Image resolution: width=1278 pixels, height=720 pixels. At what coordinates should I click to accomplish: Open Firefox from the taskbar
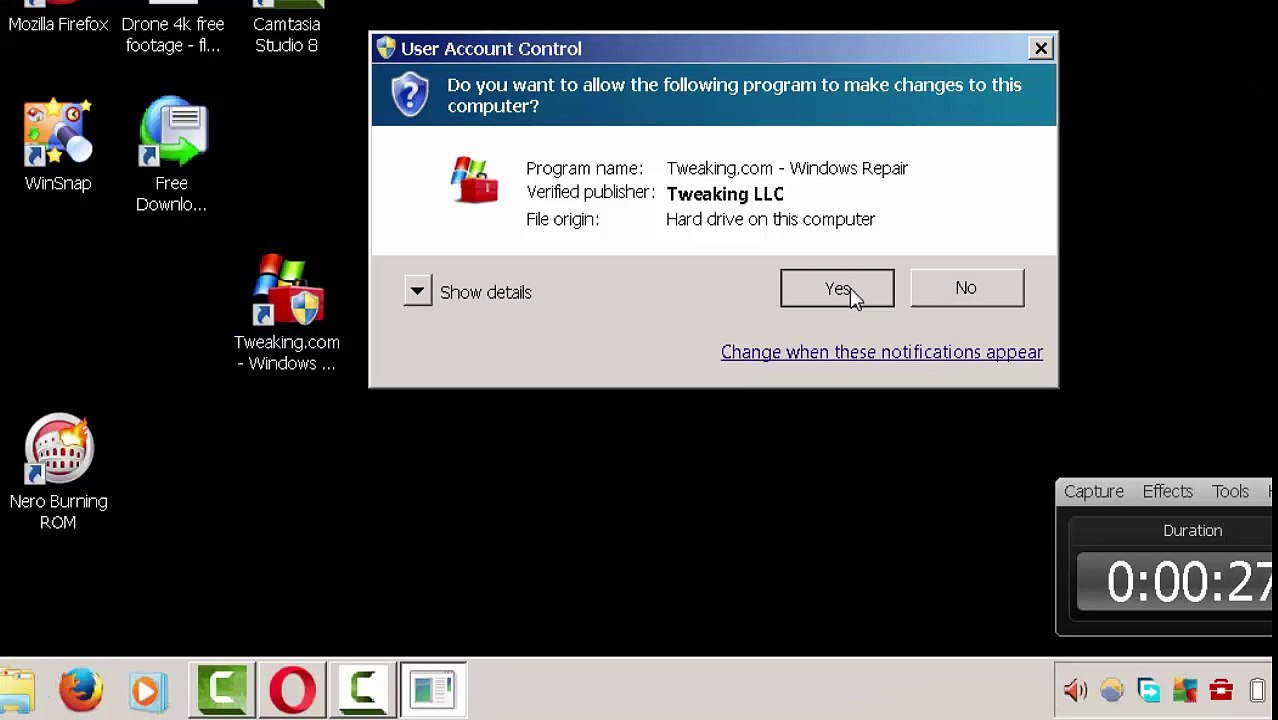click(x=80, y=690)
